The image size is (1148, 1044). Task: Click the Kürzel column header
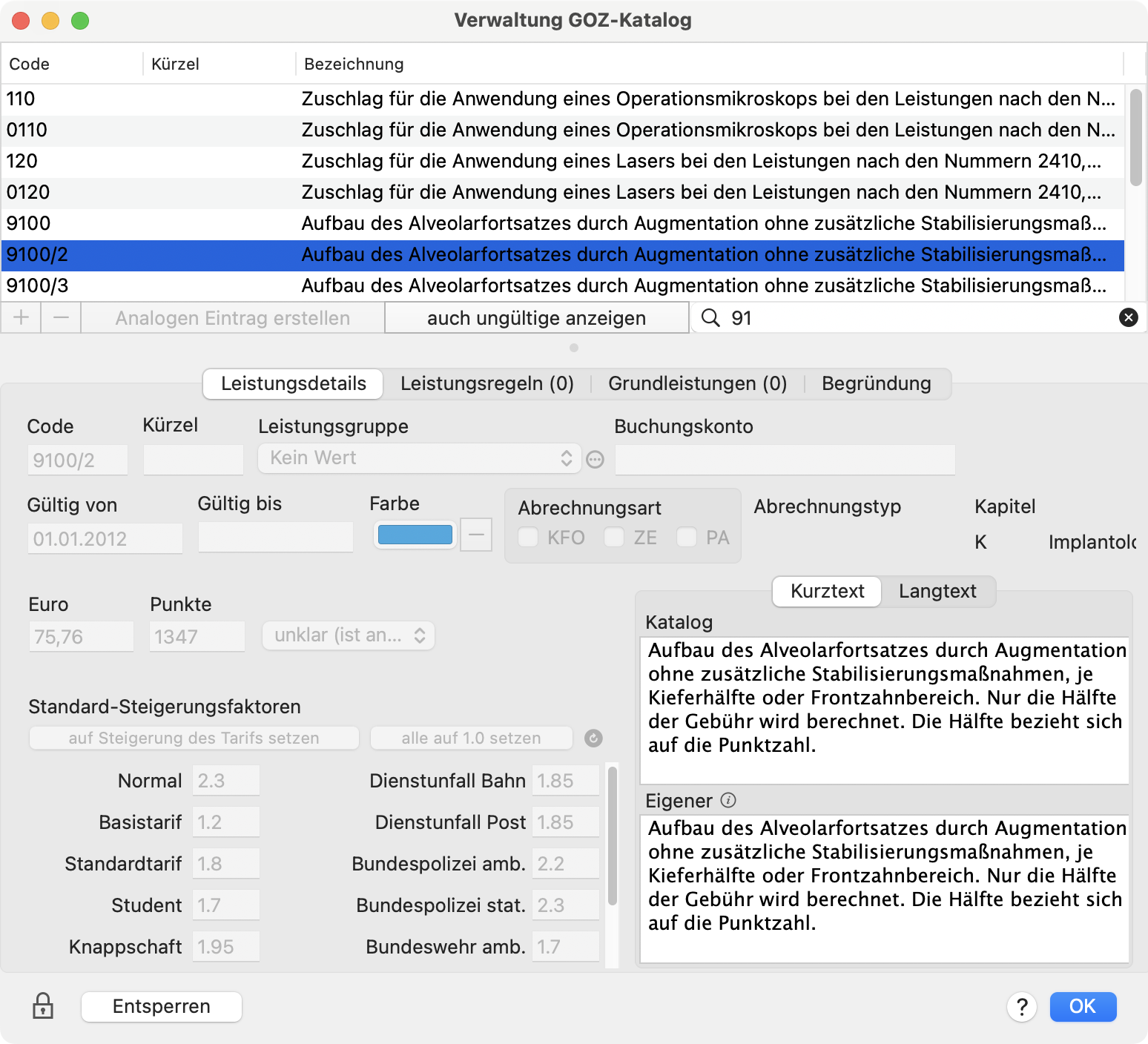coord(220,65)
